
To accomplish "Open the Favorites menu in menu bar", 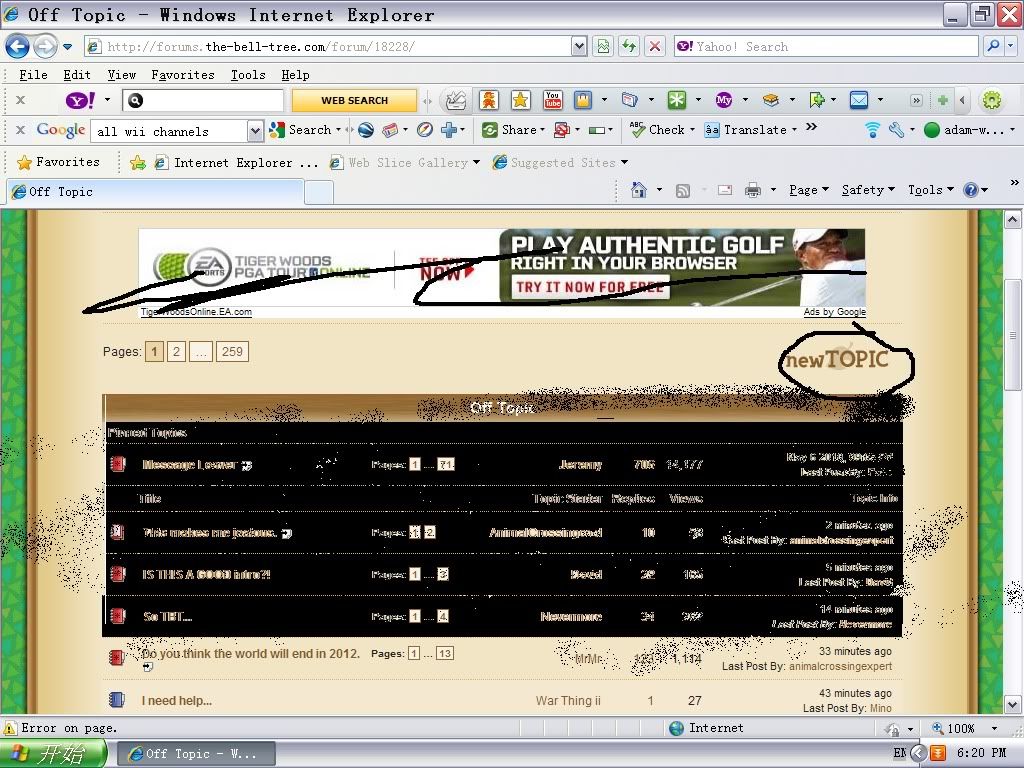I will pos(182,75).
